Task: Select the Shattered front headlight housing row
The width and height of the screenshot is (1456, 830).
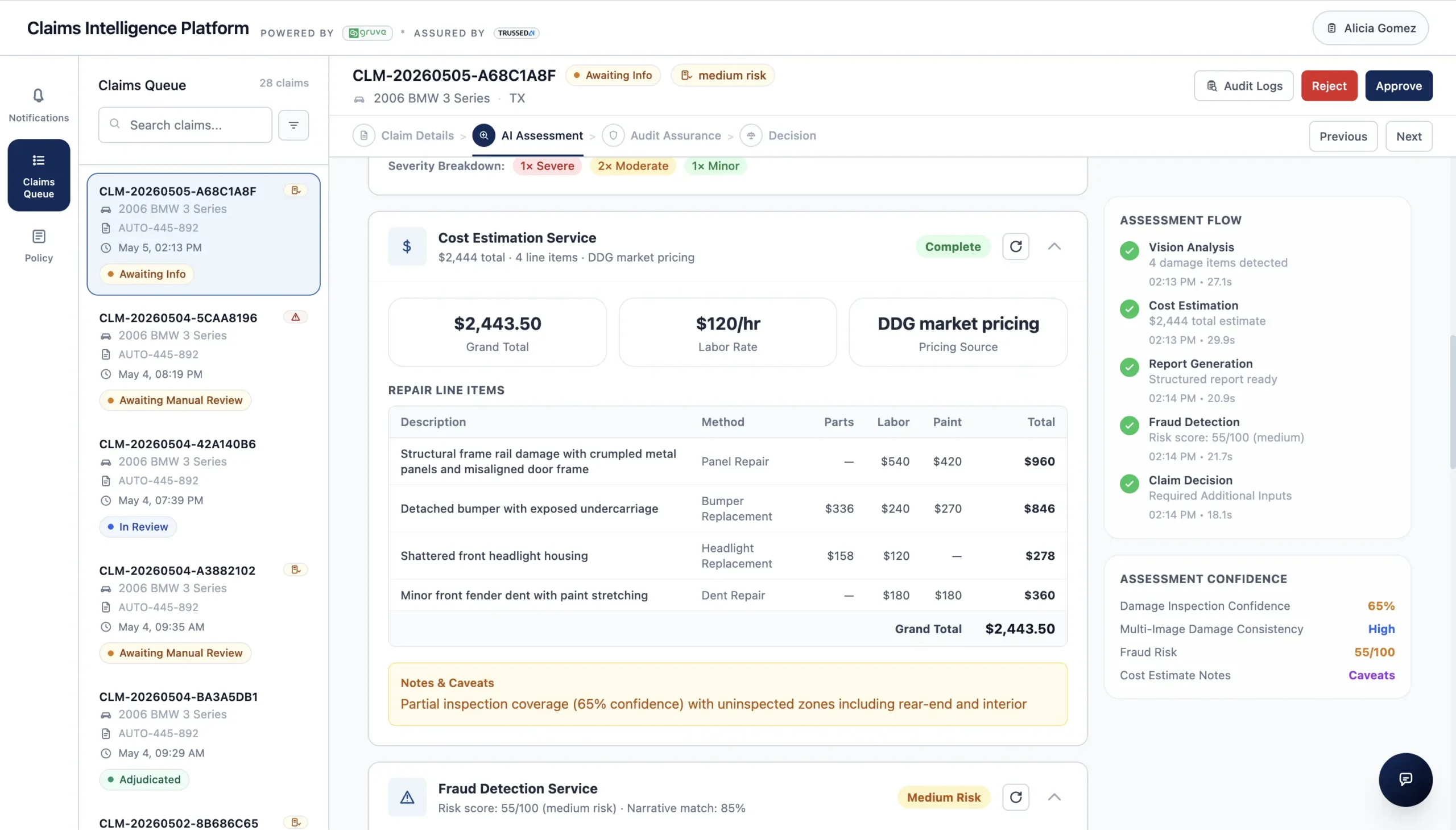Action: tap(727, 556)
